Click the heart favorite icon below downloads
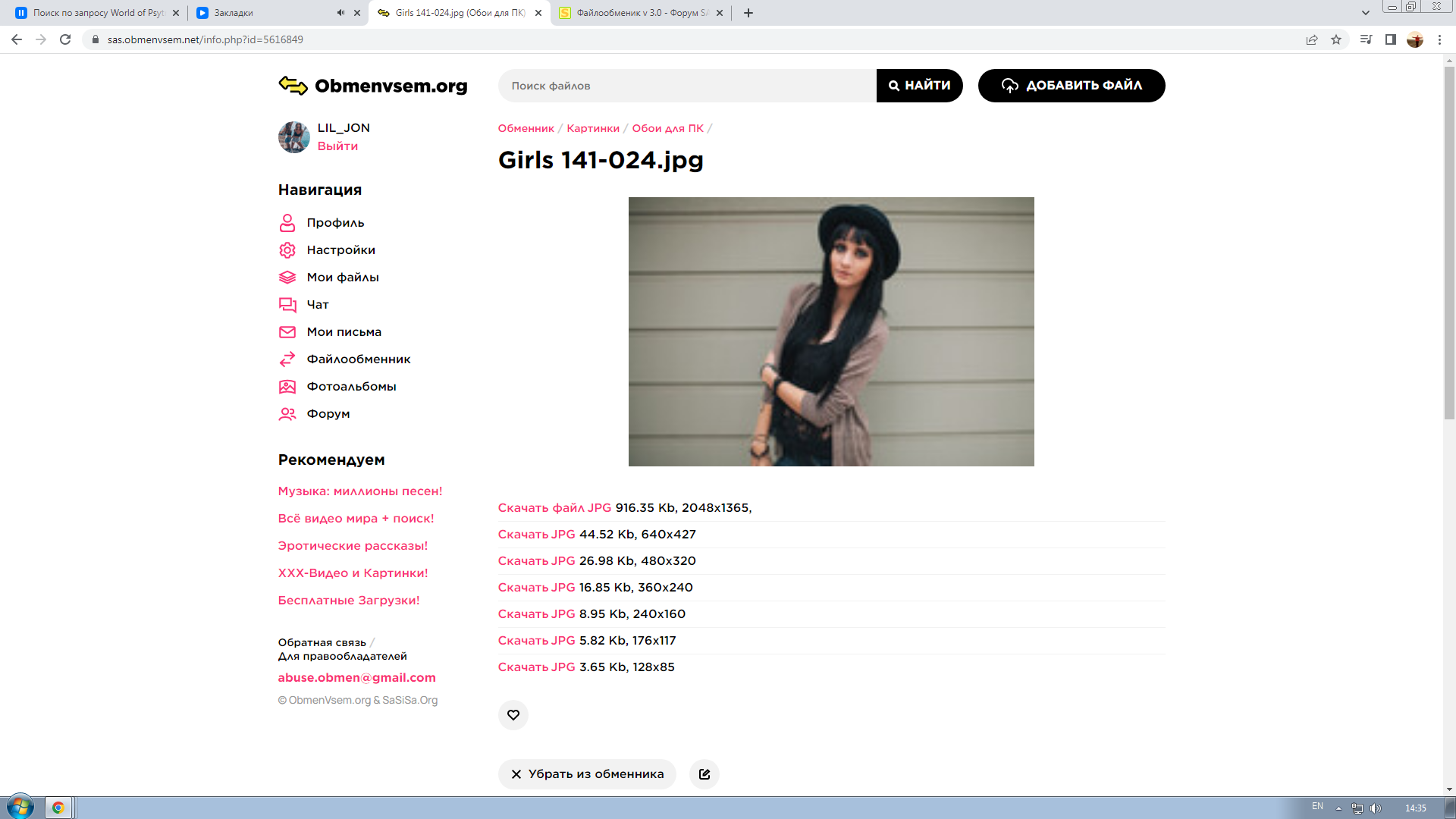The image size is (1456, 819). click(x=513, y=715)
